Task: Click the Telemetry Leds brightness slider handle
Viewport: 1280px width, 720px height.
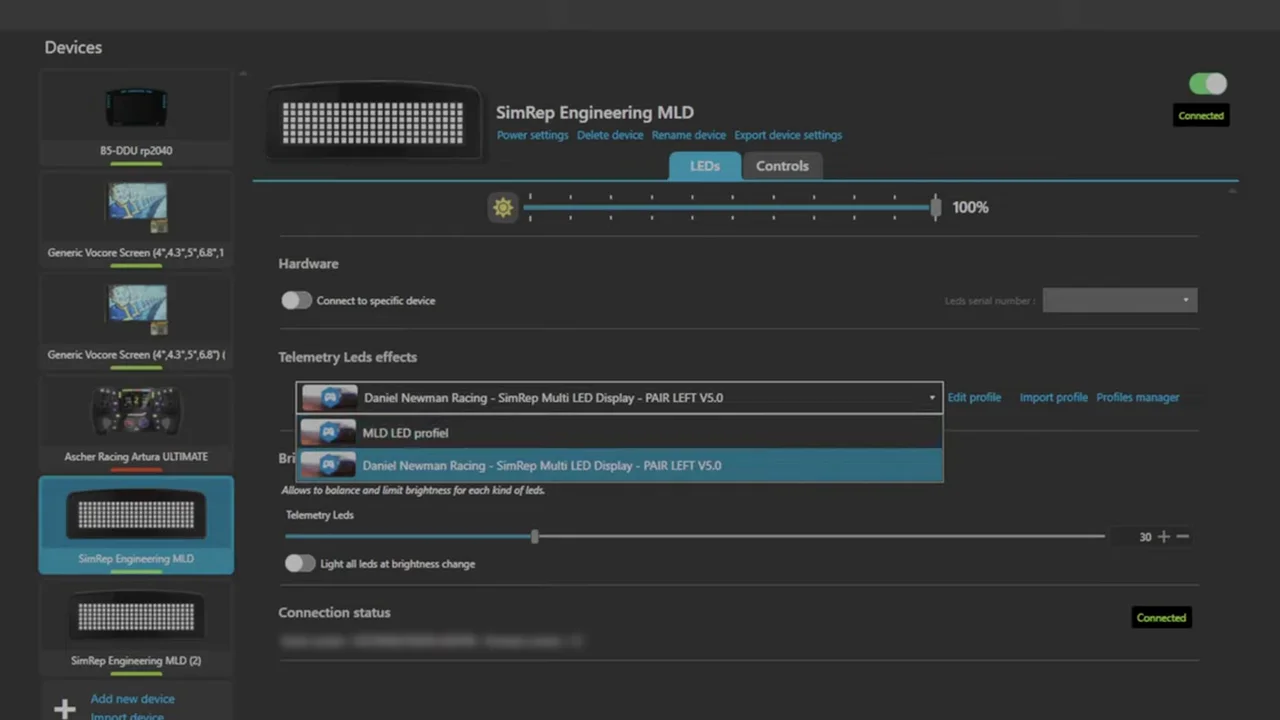Action: (535, 537)
